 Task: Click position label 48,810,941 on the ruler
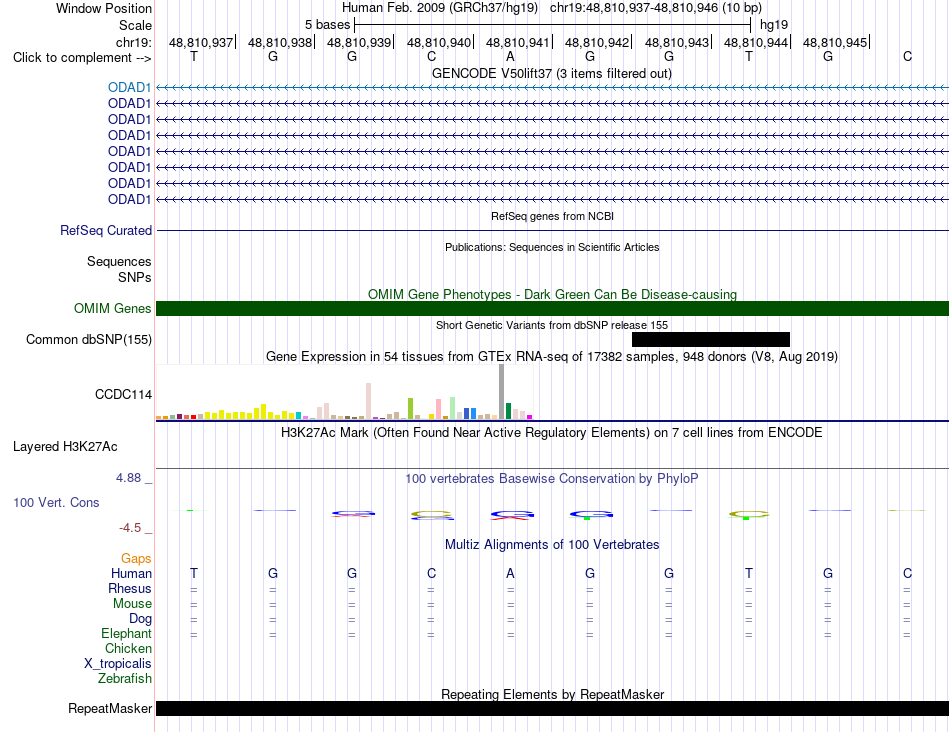(x=517, y=42)
